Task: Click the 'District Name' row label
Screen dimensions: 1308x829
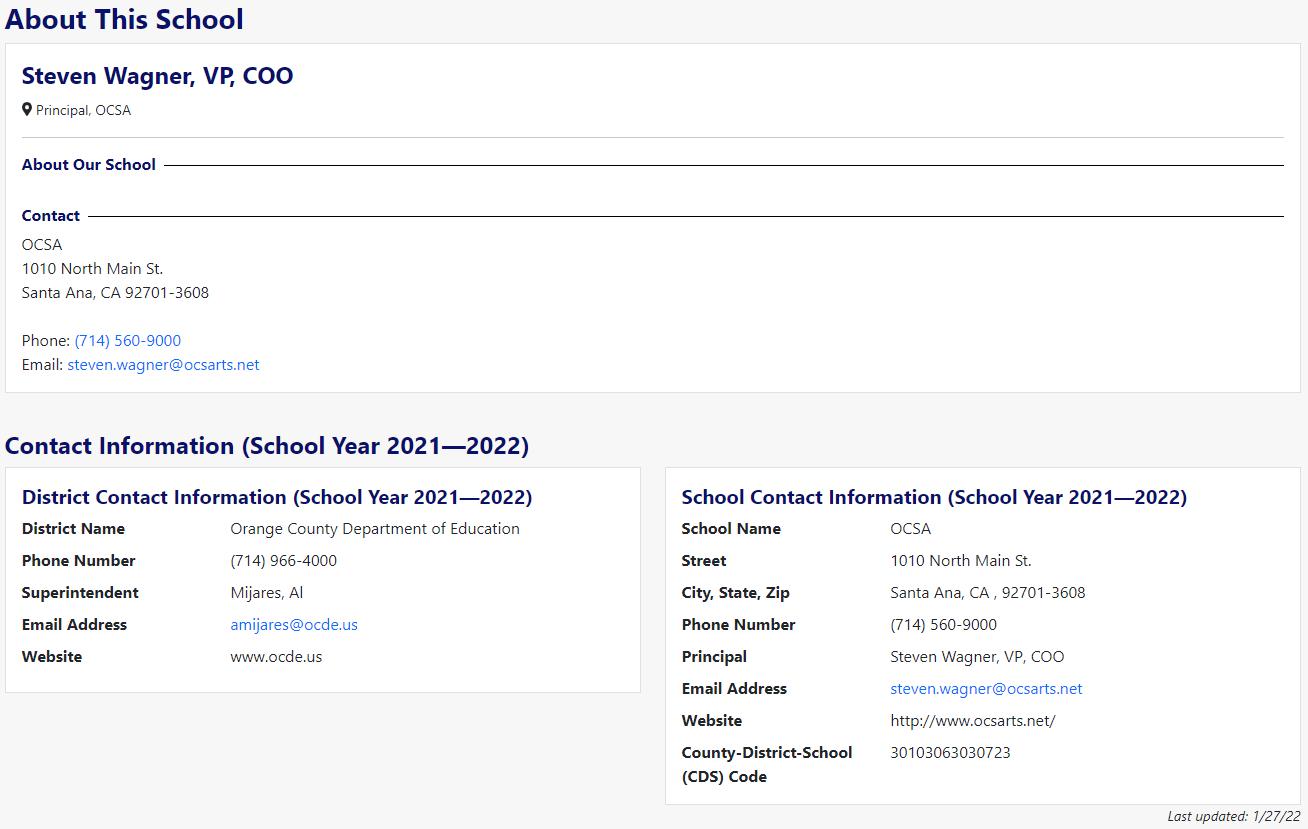Action: [x=74, y=529]
